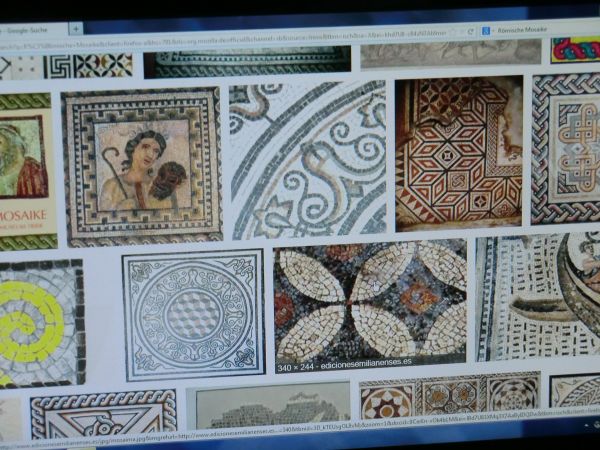
Task: Open the white tesserae vessel mosaic thumbnail
Action: [x=538, y=298]
